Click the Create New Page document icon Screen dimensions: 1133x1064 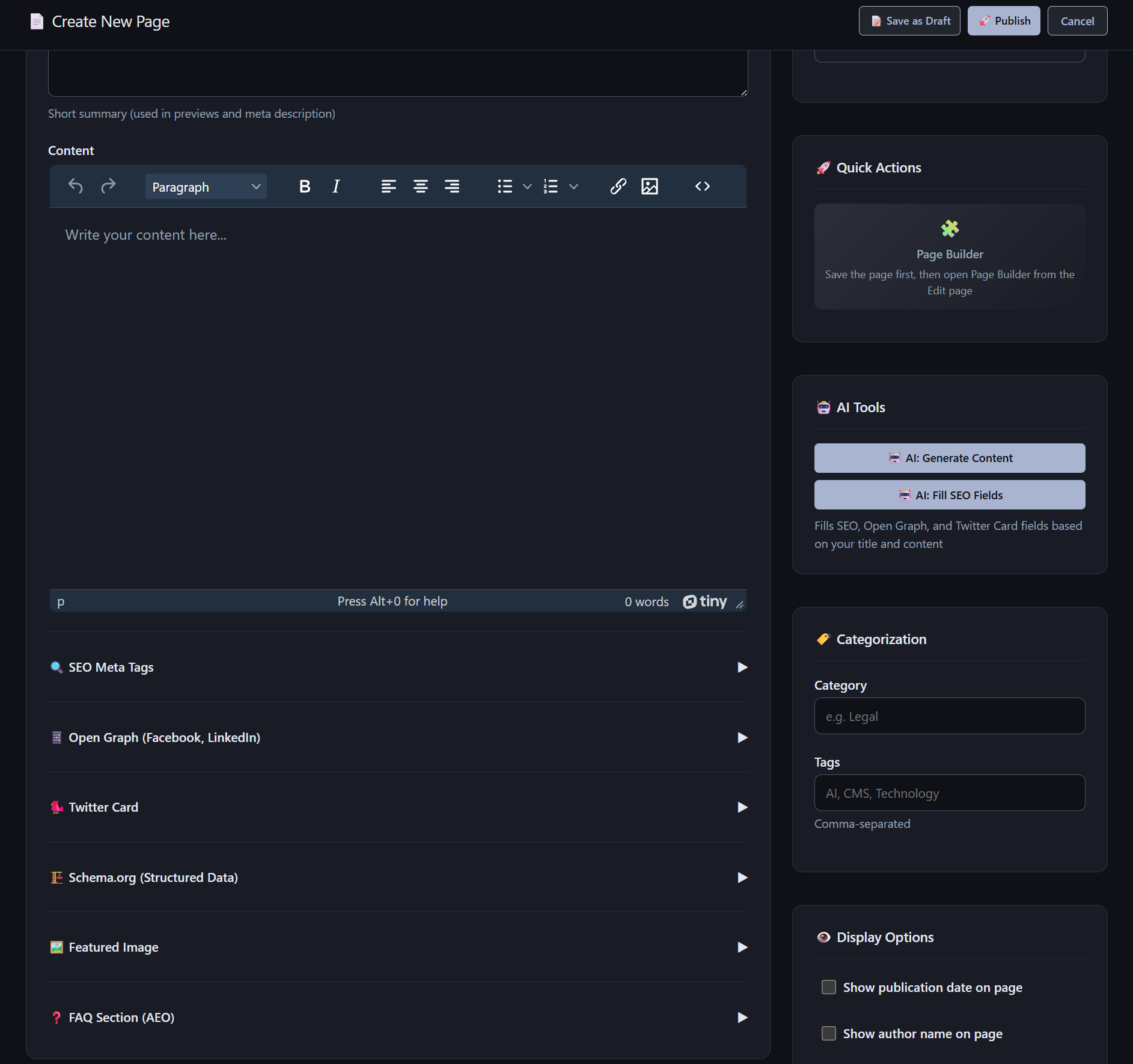pos(37,22)
